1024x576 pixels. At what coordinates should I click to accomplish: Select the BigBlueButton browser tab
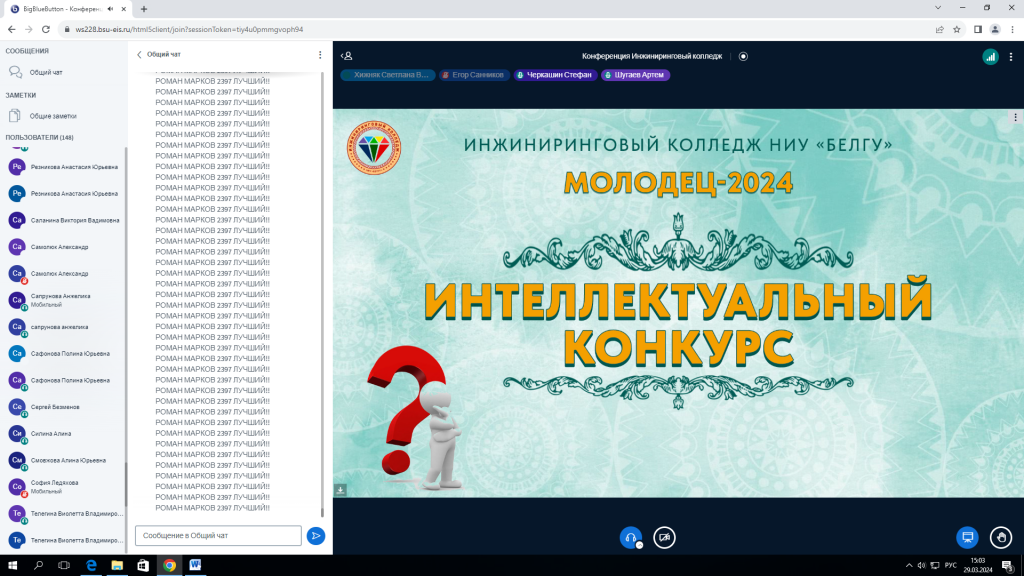[64, 9]
